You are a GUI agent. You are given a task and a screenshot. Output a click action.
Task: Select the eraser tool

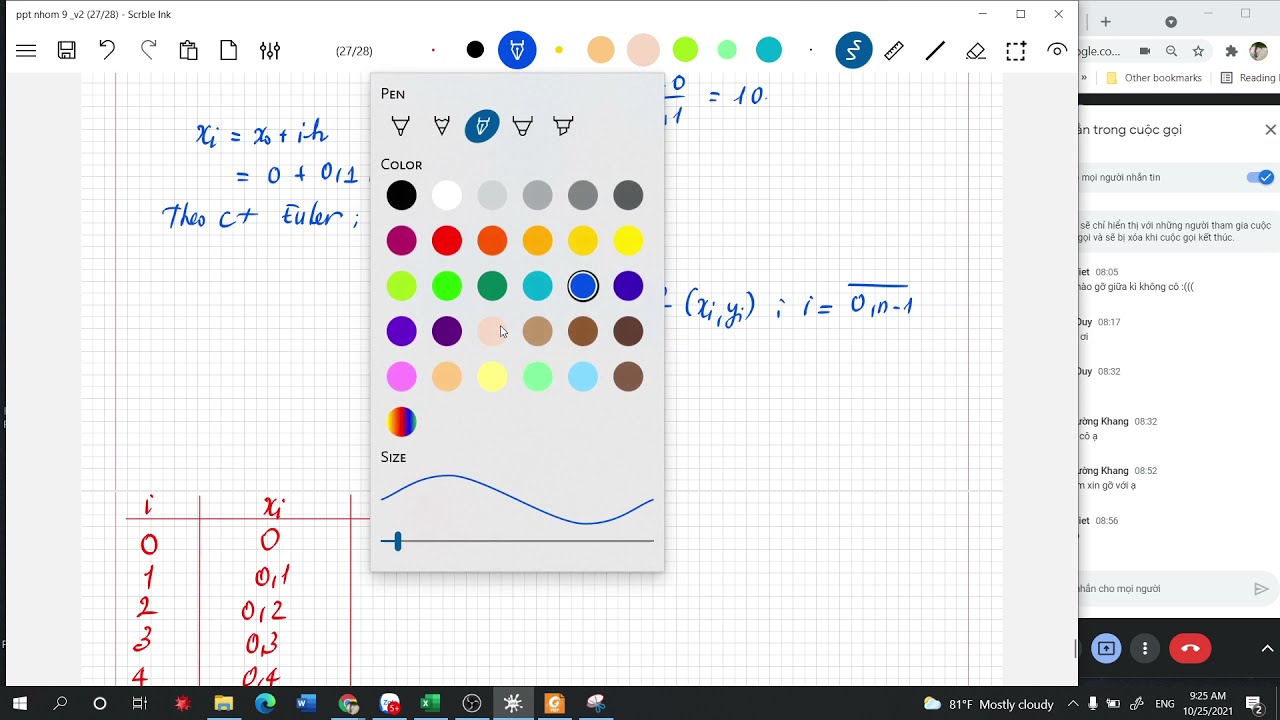coord(976,51)
